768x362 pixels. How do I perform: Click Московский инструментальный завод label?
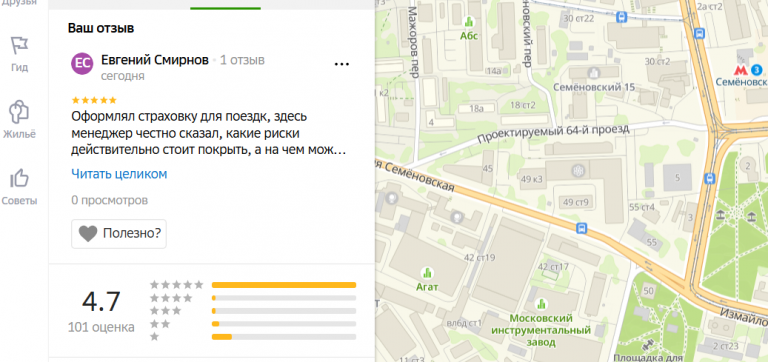click(541, 330)
